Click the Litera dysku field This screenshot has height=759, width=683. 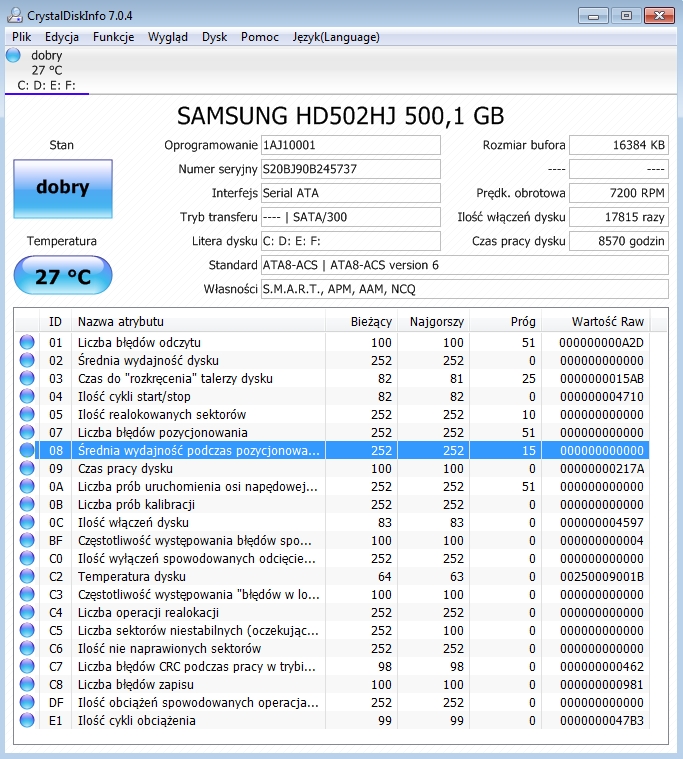click(x=350, y=241)
